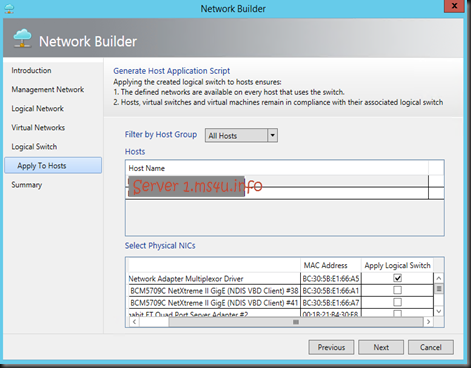
Task: Click the Network Builder cloud icon in title bar
Action: coord(9,9)
